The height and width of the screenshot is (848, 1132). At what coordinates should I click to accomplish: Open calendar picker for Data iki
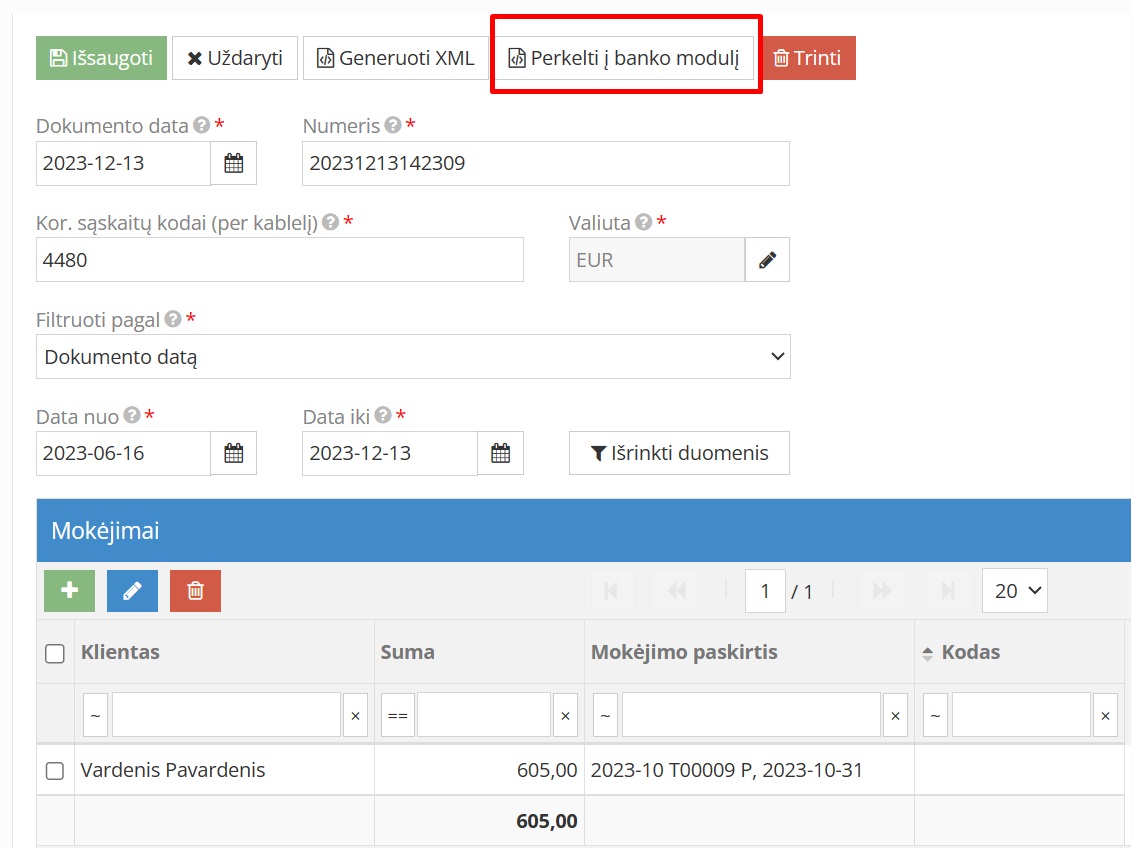point(500,453)
